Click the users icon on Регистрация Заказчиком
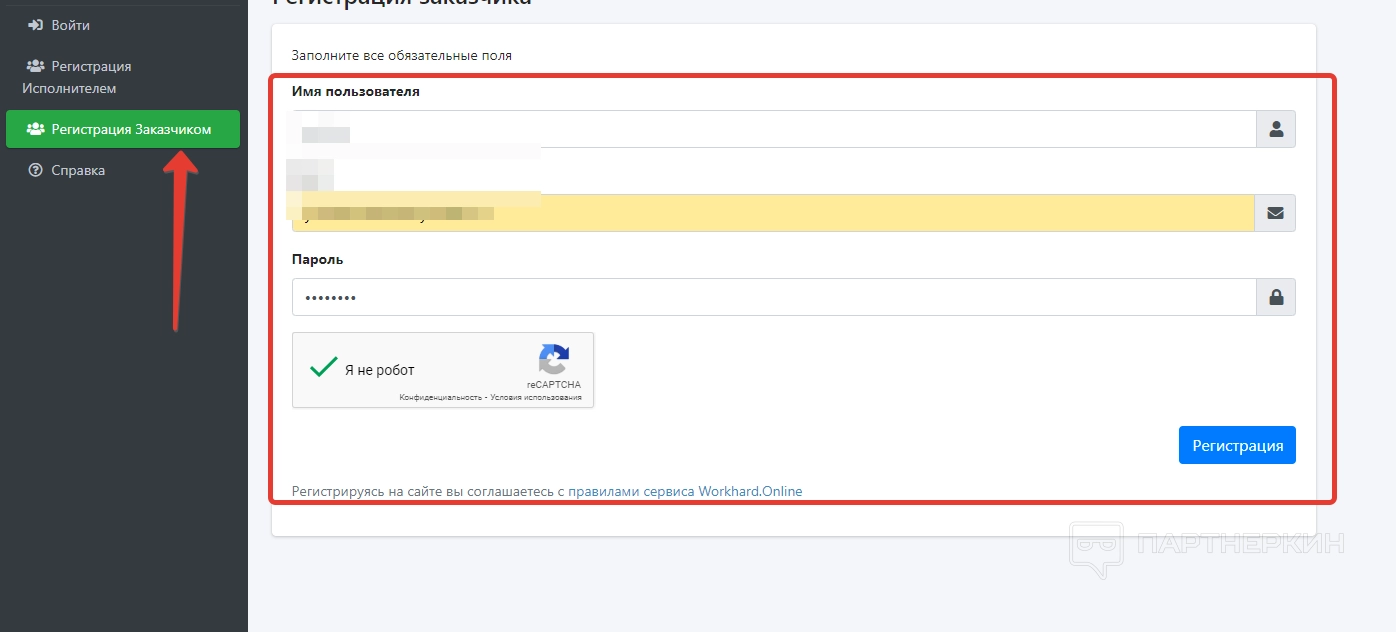 (36, 129)
